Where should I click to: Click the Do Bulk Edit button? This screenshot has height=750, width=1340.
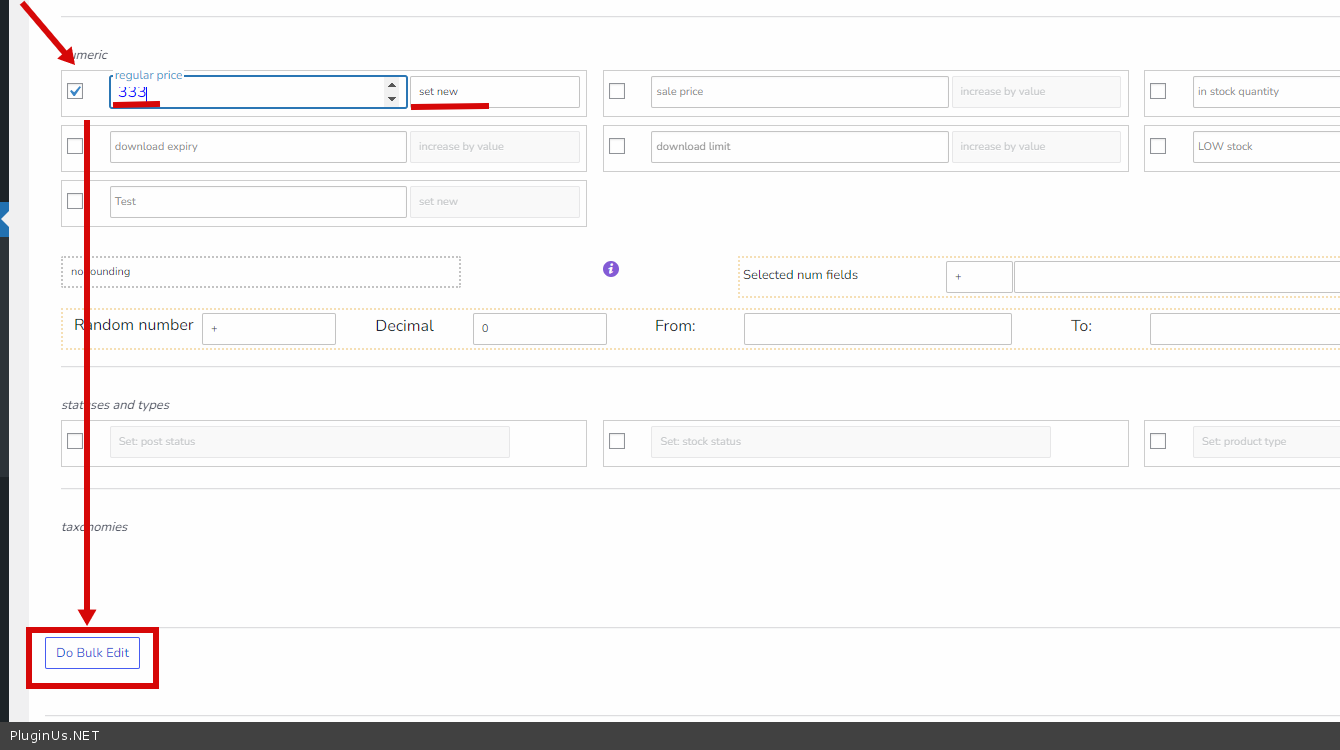click(92, 653)
